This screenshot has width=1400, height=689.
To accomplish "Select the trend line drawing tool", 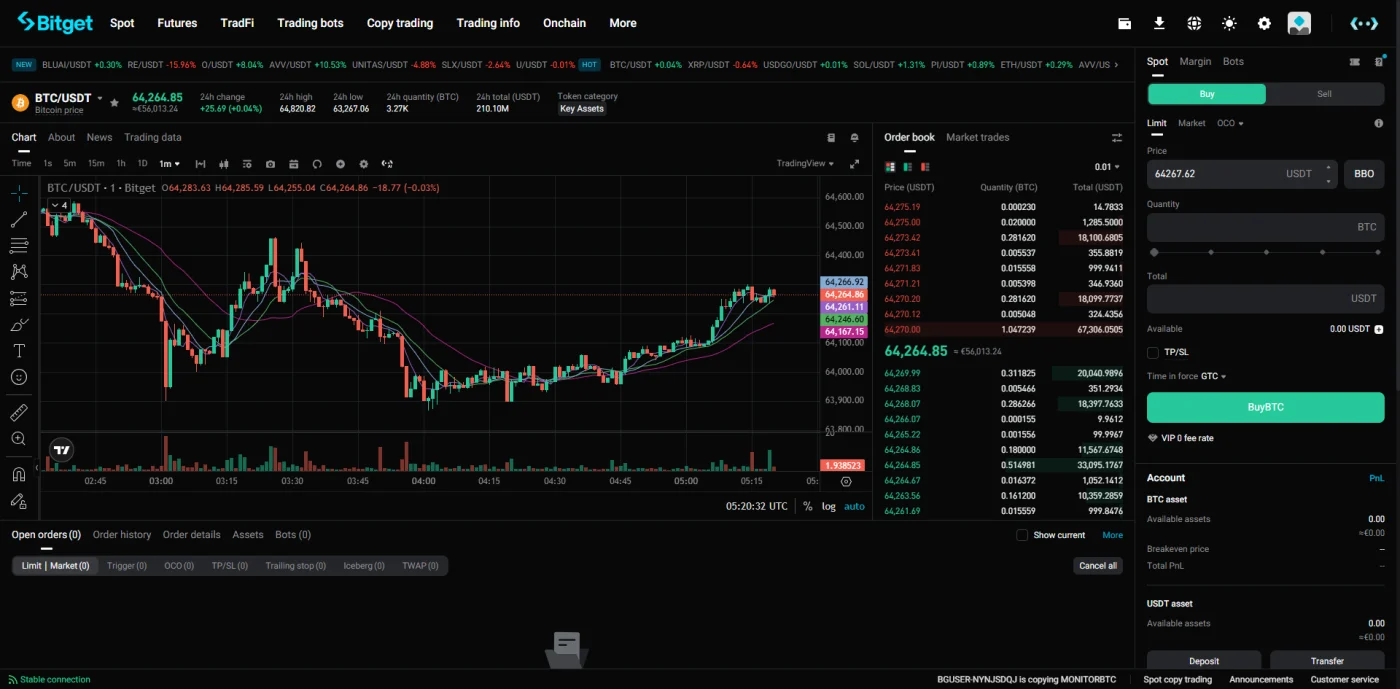I will click(x=19, y=220).
